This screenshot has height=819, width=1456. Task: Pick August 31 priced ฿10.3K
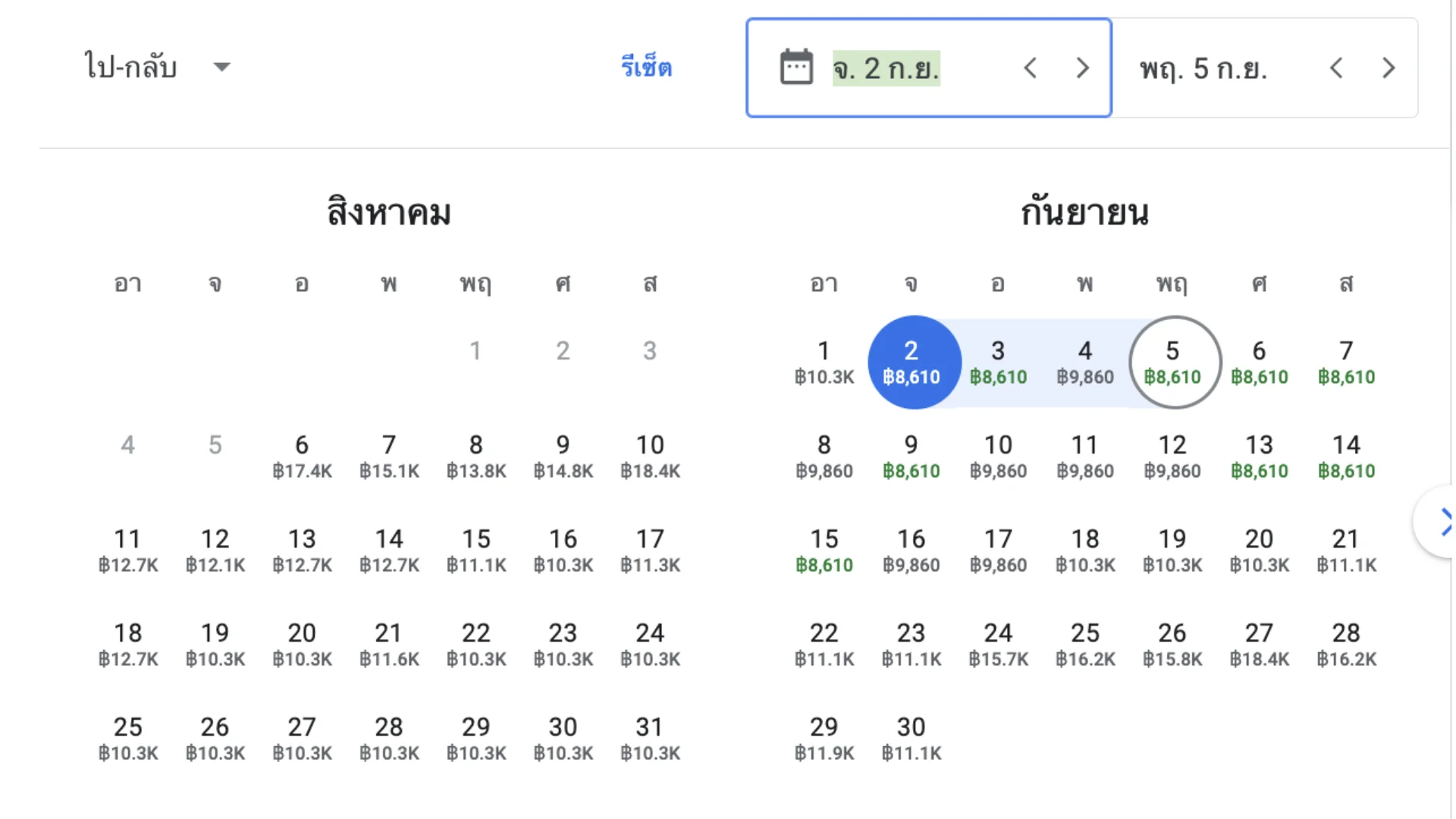pyautogui.click(x=650, y=739)
